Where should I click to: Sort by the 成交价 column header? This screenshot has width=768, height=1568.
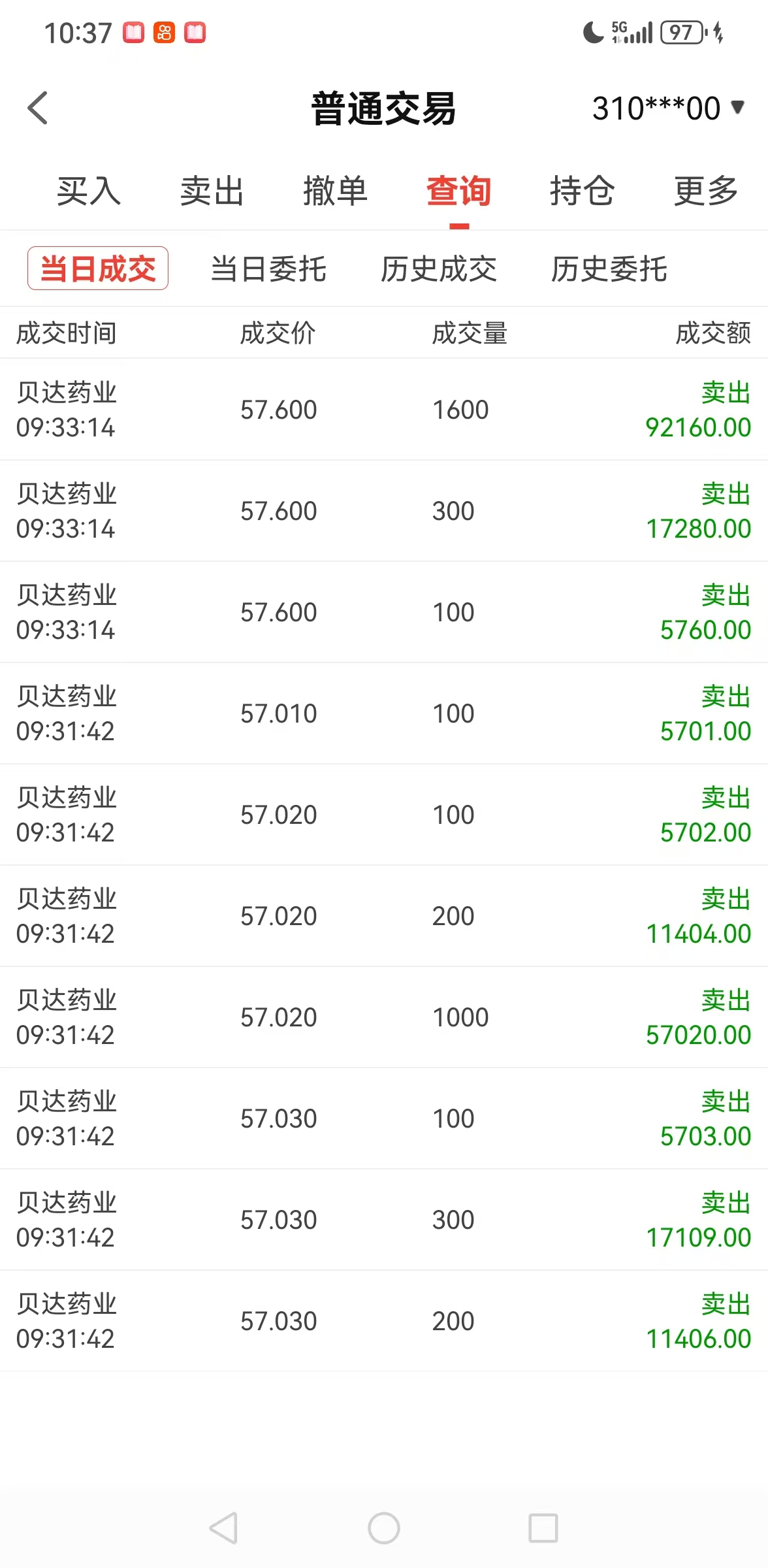click(278, 333)
